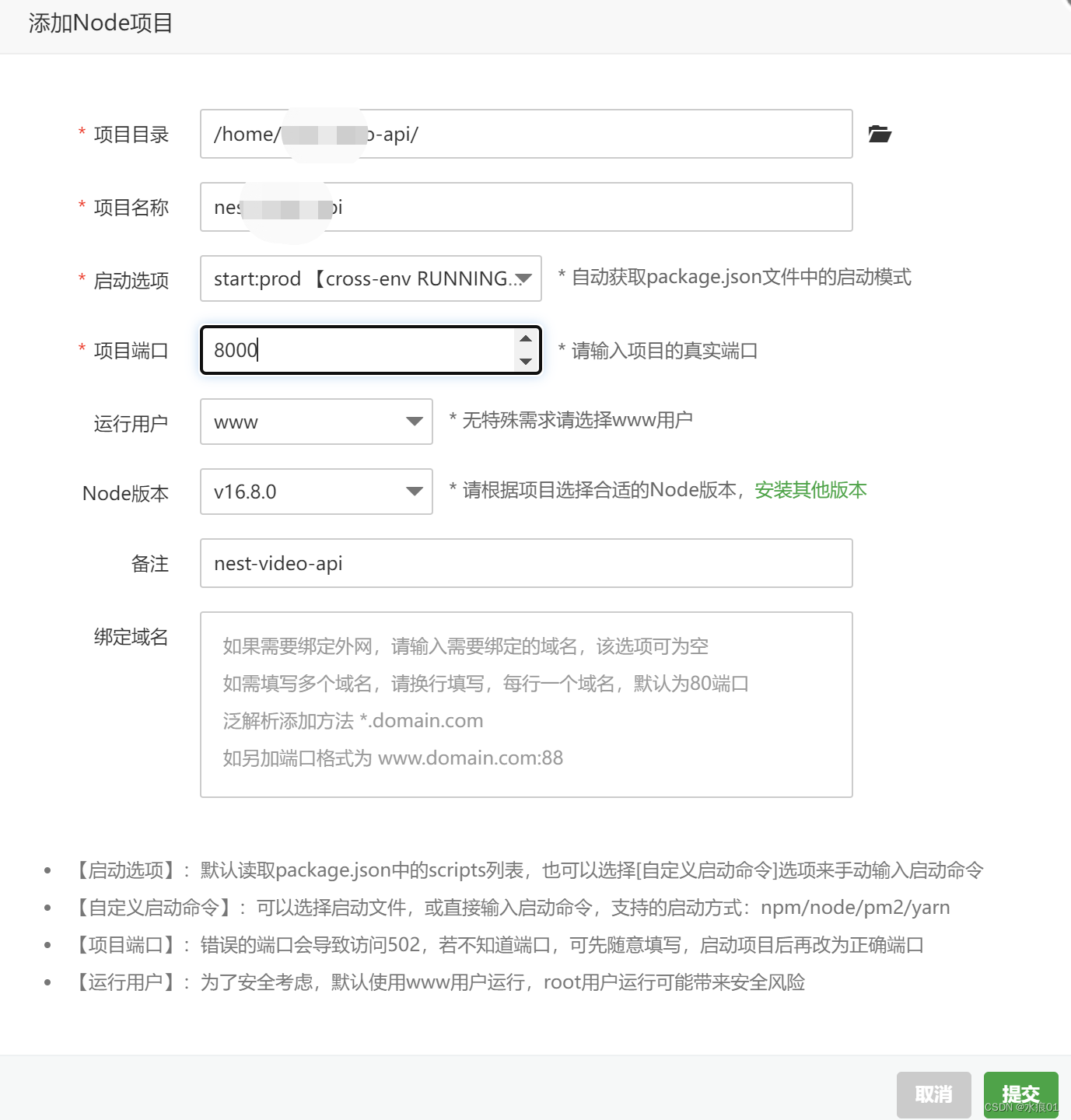1071x1120 pixels.
Task: Select the 无特殊需求请选择www用户 hint text
Action: click(x=571, y=420)
